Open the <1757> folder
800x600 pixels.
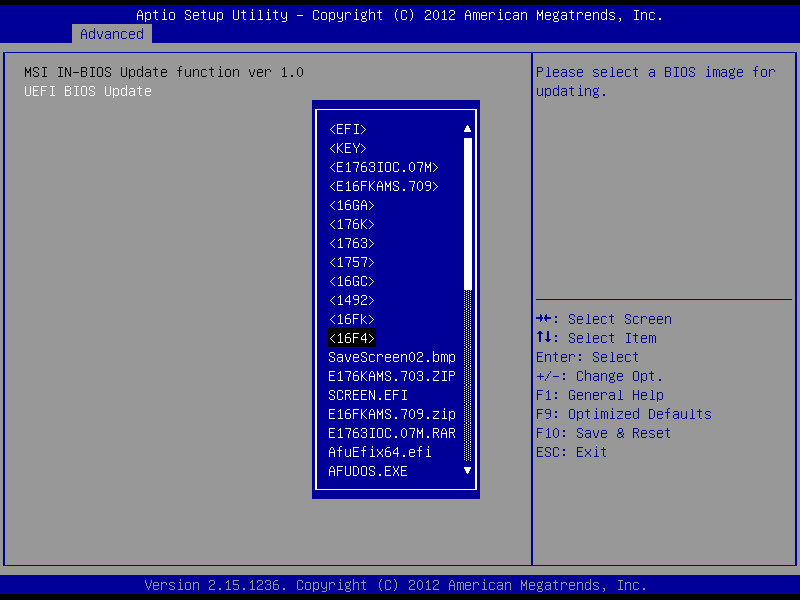352,262
